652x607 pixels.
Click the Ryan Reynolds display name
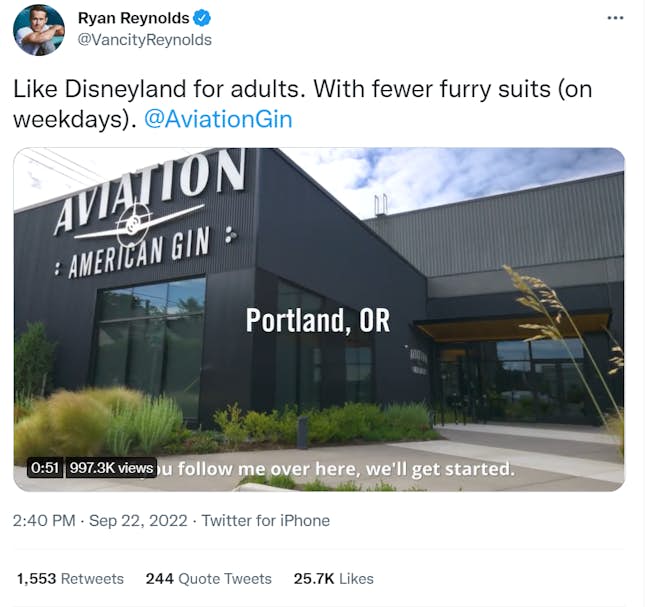point(133,18)
